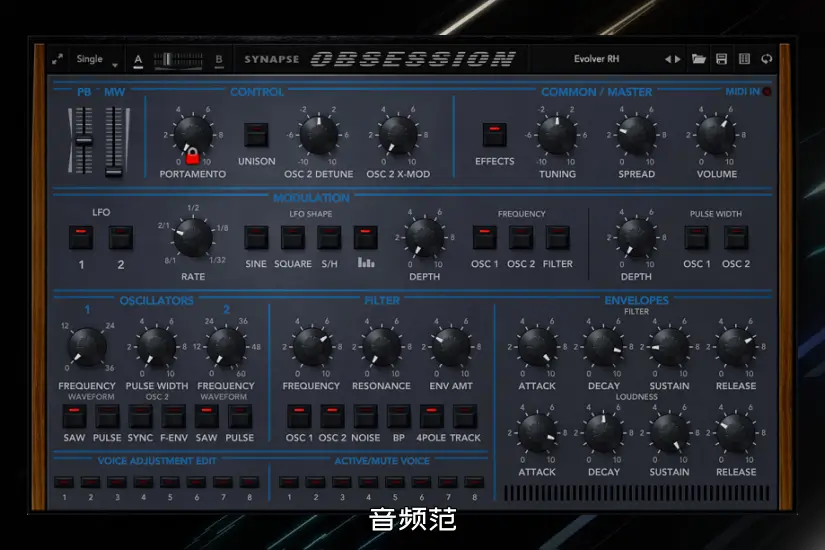
Task: Click the A/B morph slider
Action: pyautogui.click(x=178, y=59)
